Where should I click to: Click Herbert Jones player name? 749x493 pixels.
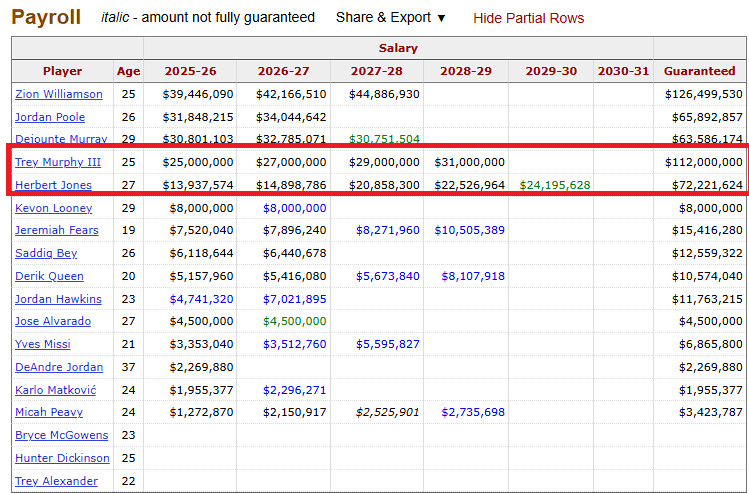(x=53, y=185)
